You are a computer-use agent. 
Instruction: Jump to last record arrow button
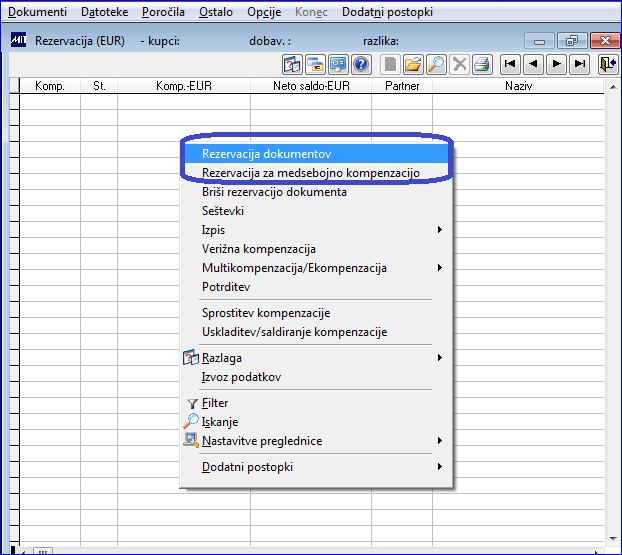click(580, 64)
